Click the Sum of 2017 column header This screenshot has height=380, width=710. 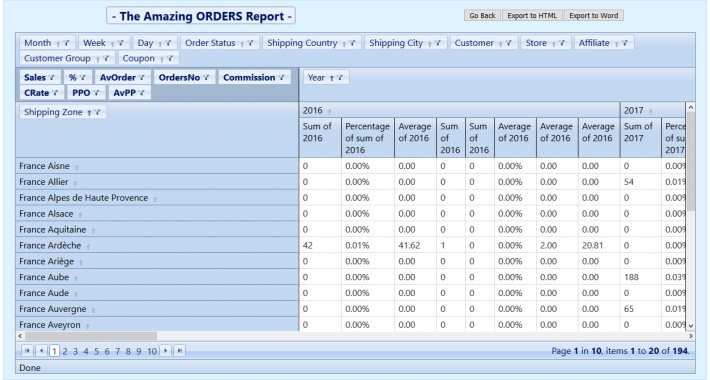[641, 138]
